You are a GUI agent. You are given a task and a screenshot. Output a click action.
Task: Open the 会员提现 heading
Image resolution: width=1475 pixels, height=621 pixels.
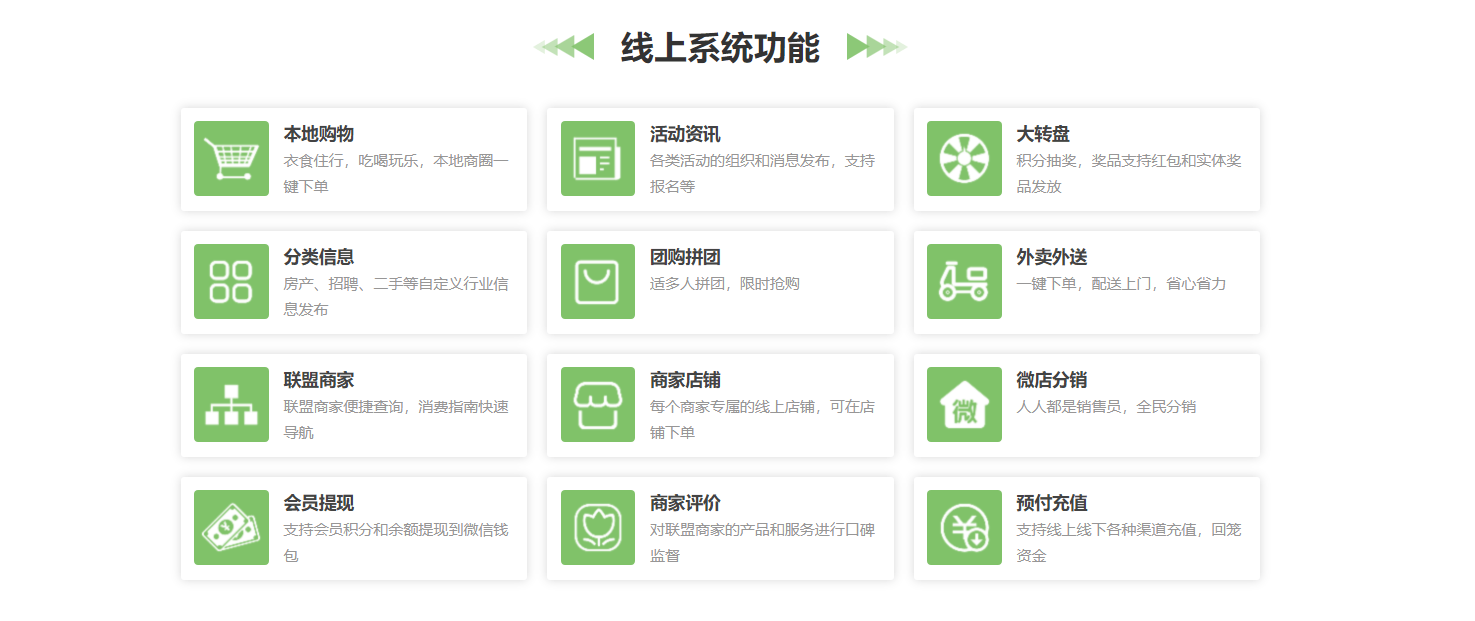pos(318,503)
